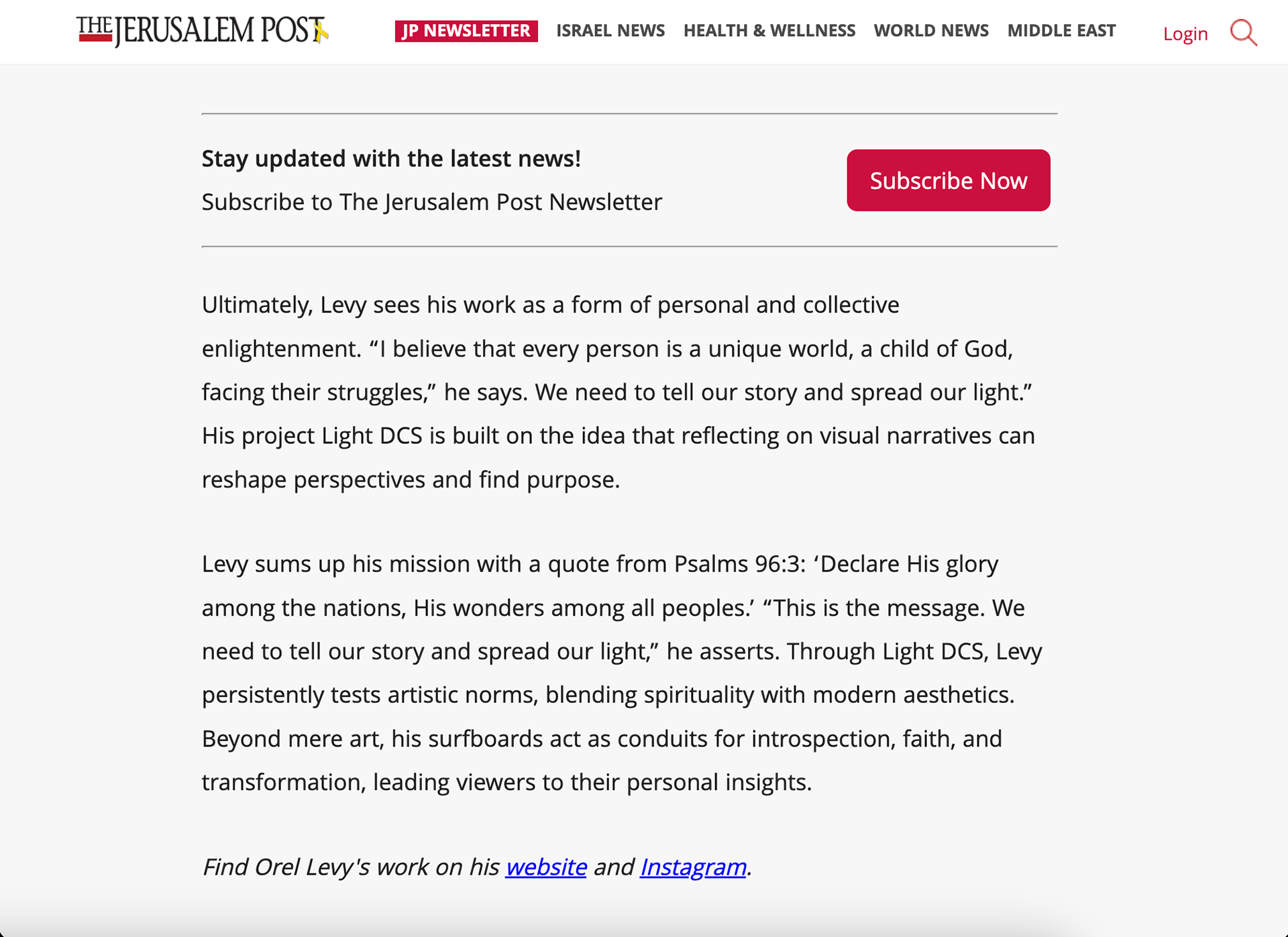Open the Health & Wellness section
Image resolution: width=1288 pixels, height=937 pixels.
769,31
